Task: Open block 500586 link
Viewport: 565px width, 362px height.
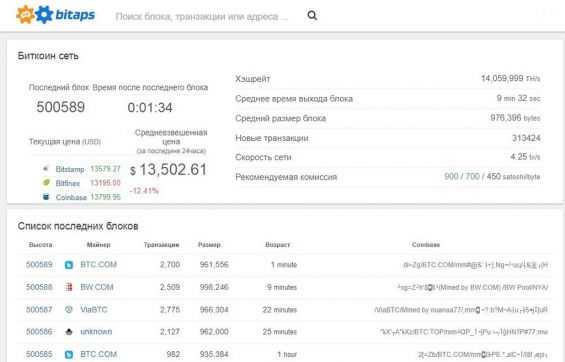Action: [x=39, y=332]
